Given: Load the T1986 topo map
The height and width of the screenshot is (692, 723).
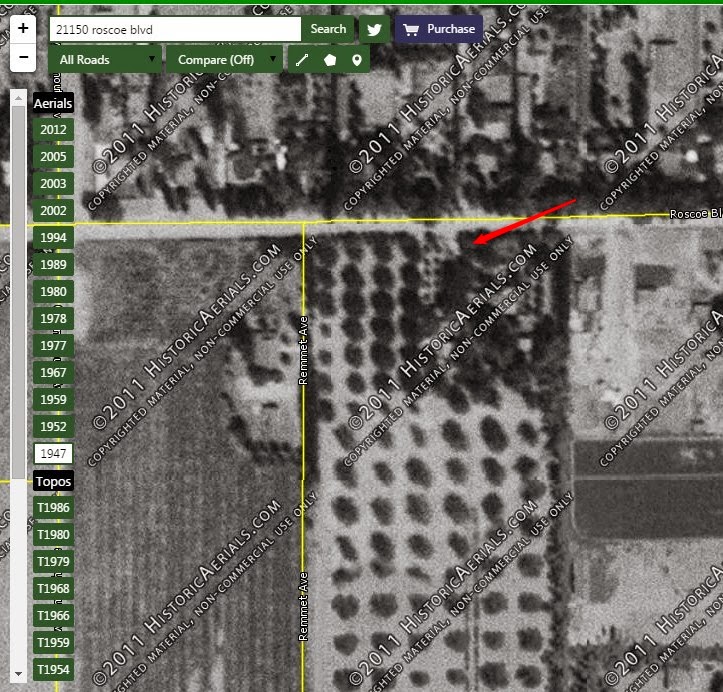Looking at the screenshot, I should [53, 508].
